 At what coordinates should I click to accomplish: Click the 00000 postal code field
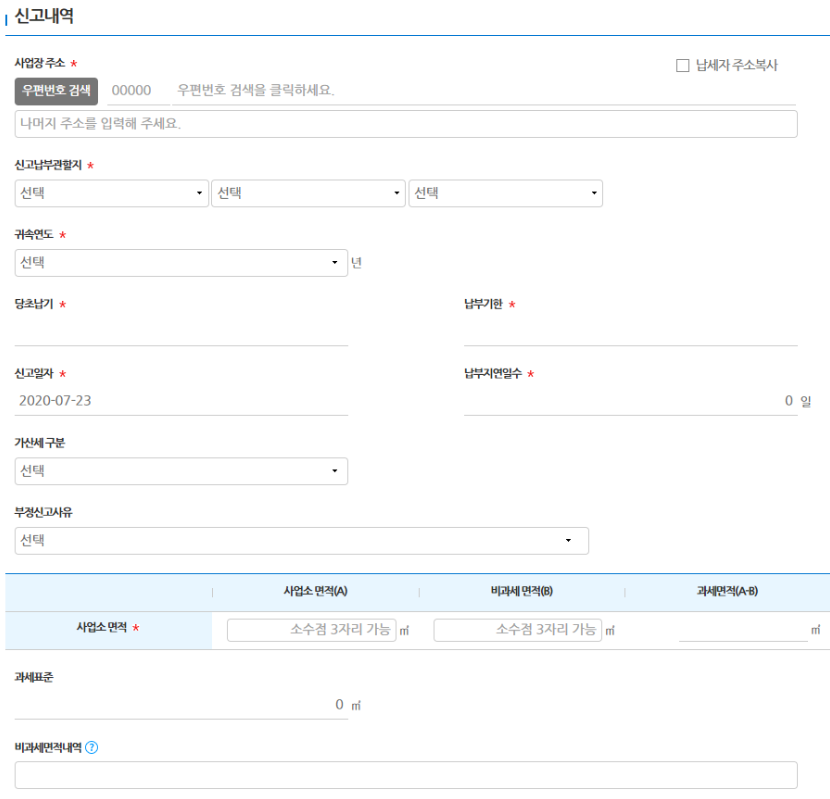point(139,91)
